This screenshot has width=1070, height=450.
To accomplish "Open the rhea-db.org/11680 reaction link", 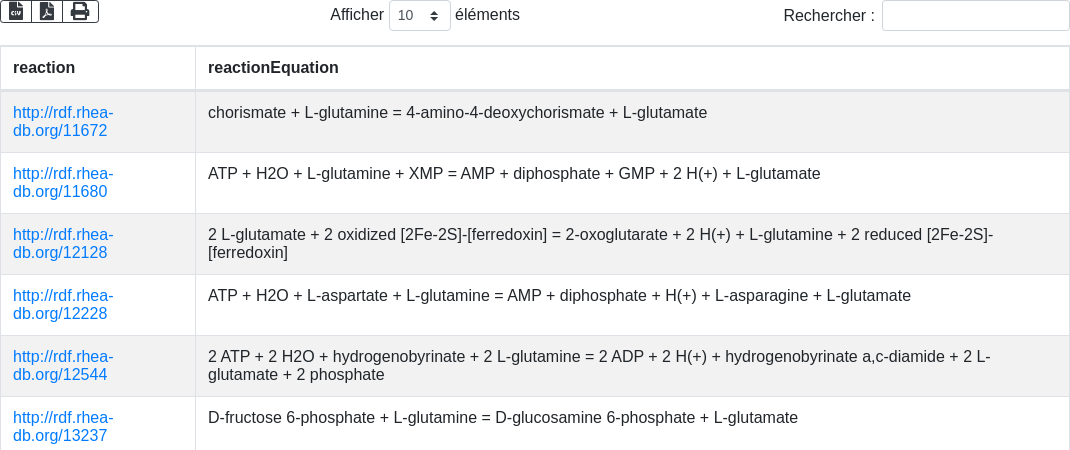I will [x=62, y=183].
